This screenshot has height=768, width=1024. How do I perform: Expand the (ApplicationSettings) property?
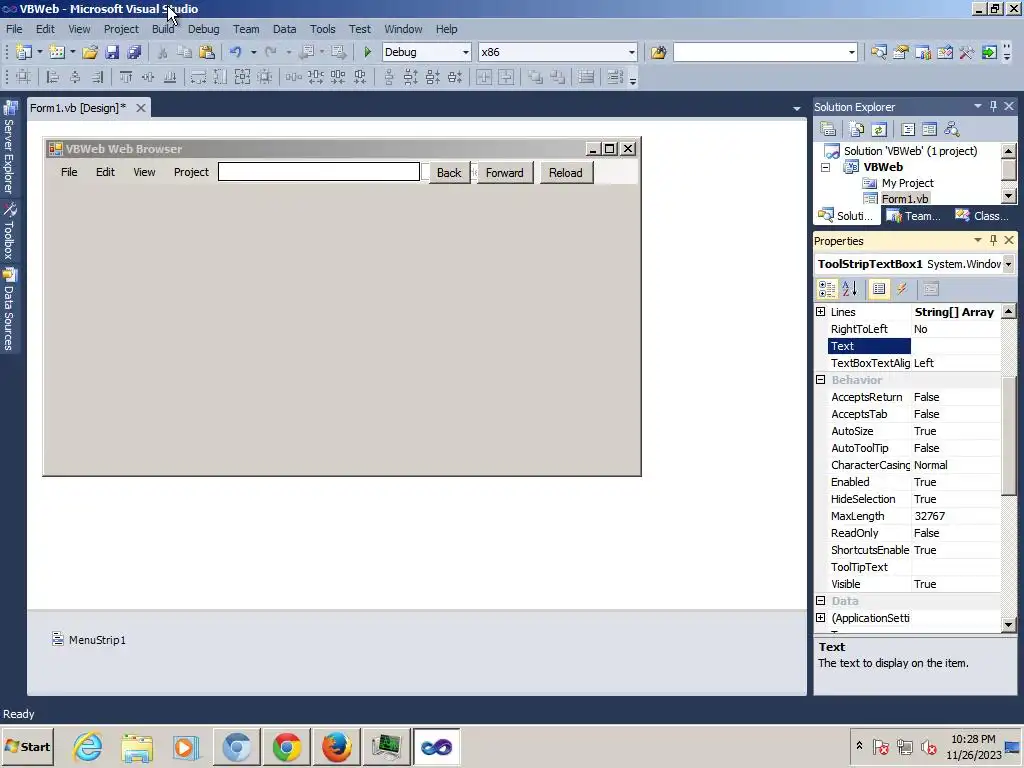pos(821,618)
